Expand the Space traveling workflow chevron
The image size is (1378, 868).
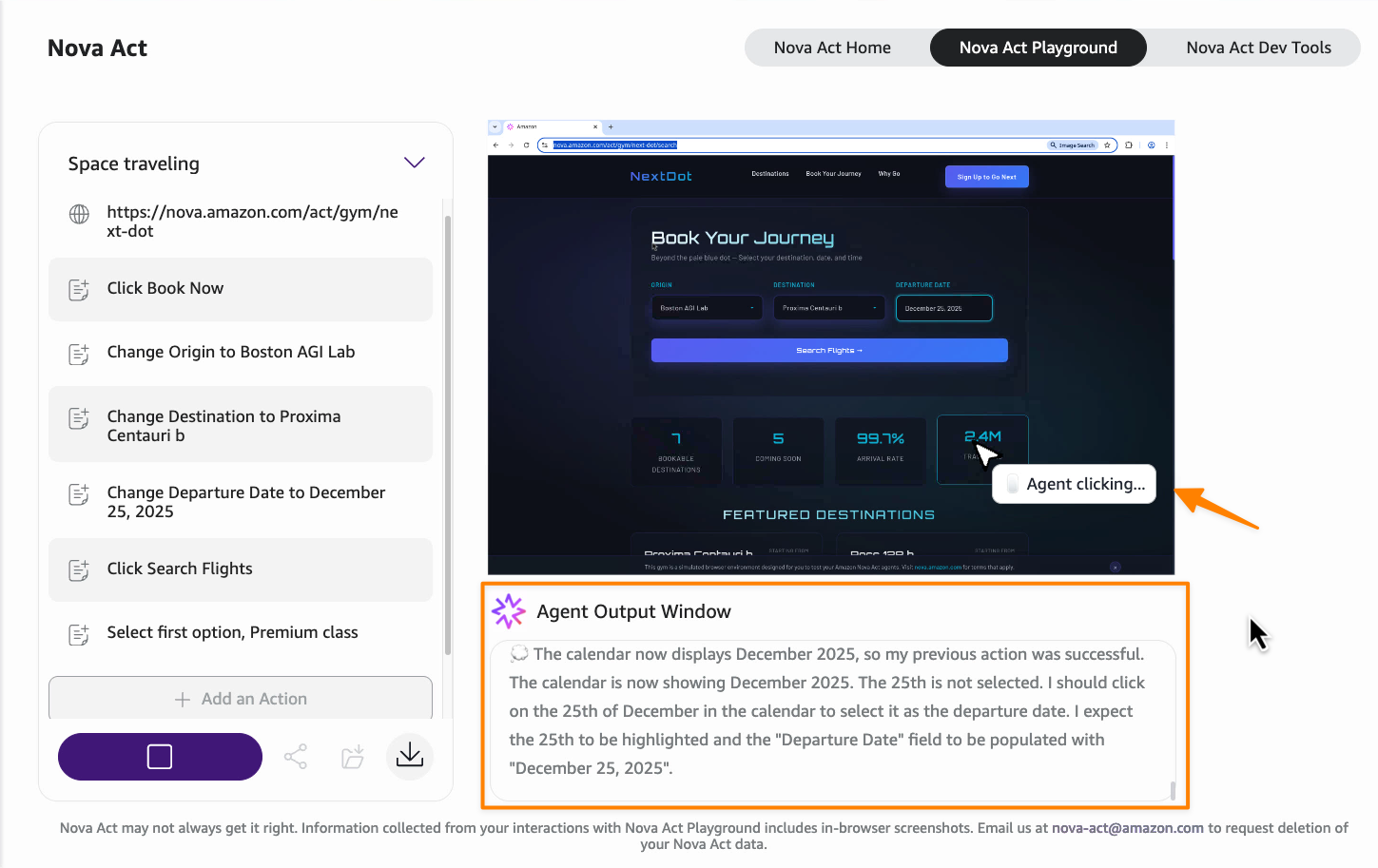(x=414, y=163)
